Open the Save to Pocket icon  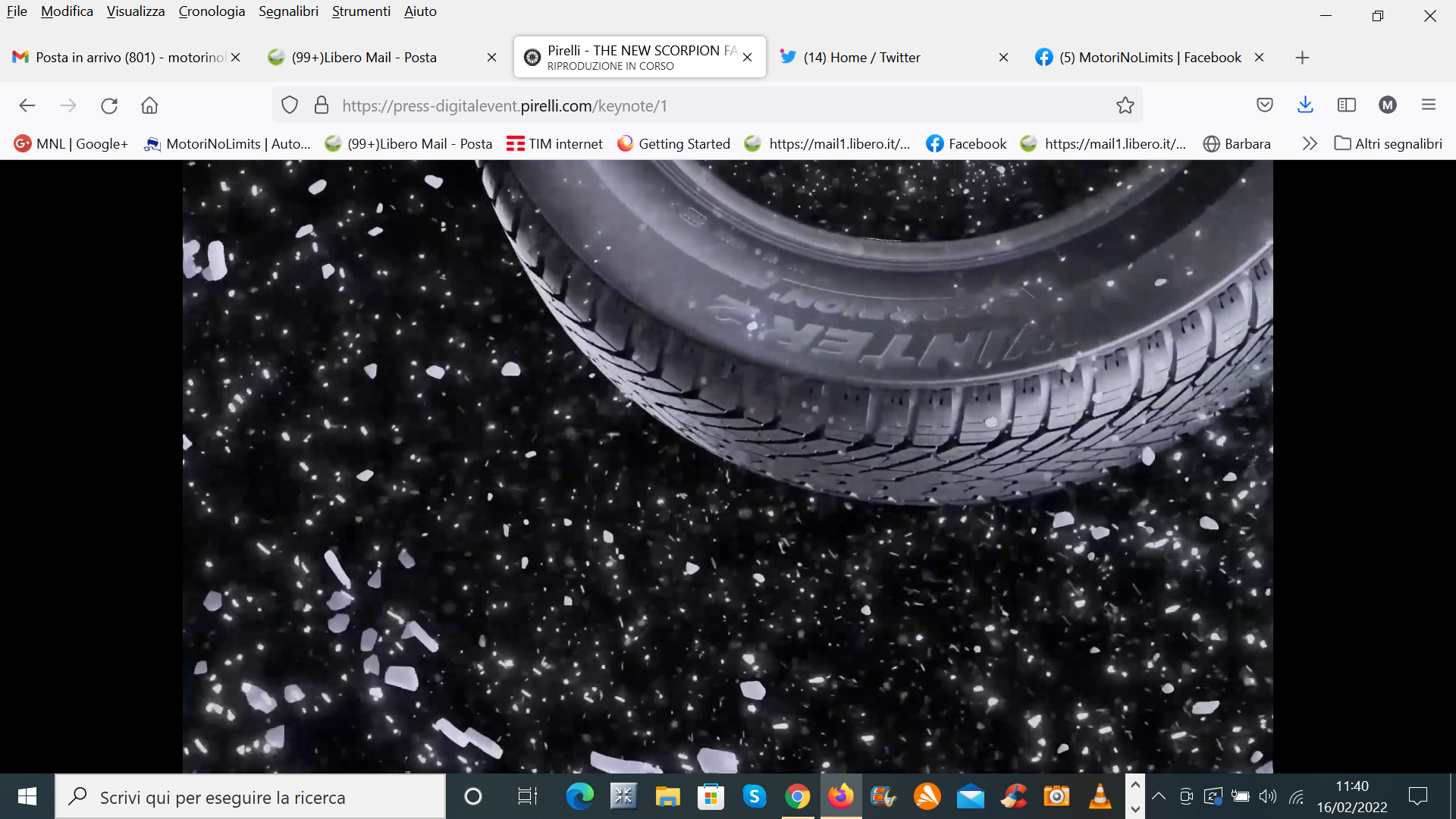click(1264, 105)
